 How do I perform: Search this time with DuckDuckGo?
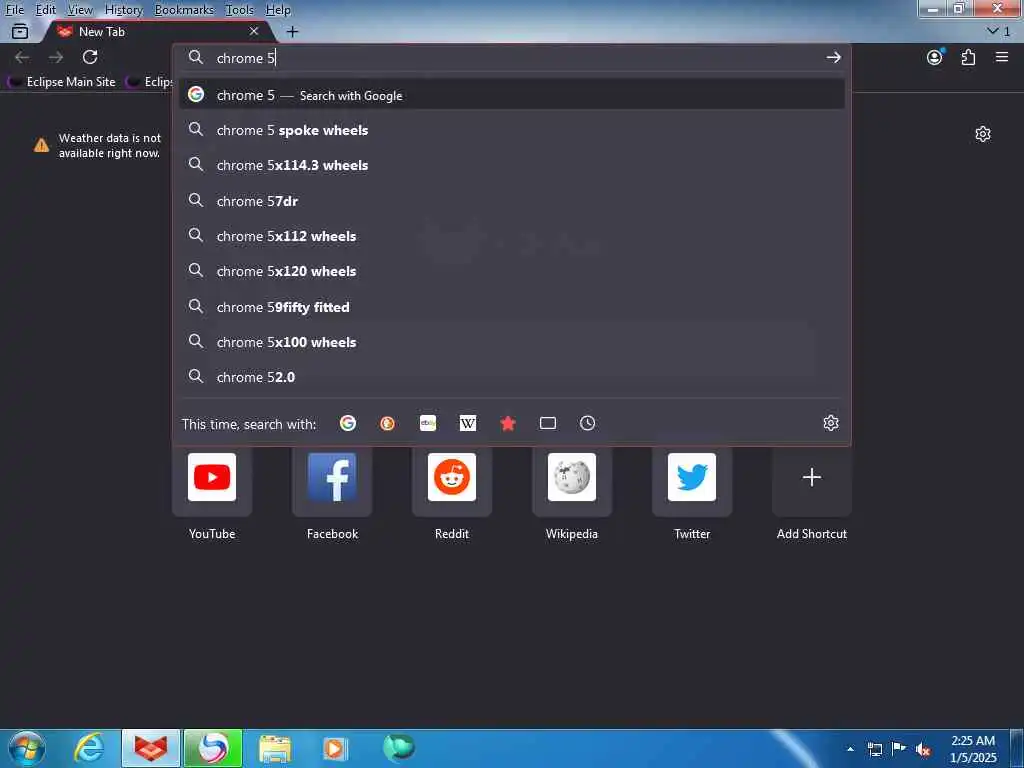[387, 423]
